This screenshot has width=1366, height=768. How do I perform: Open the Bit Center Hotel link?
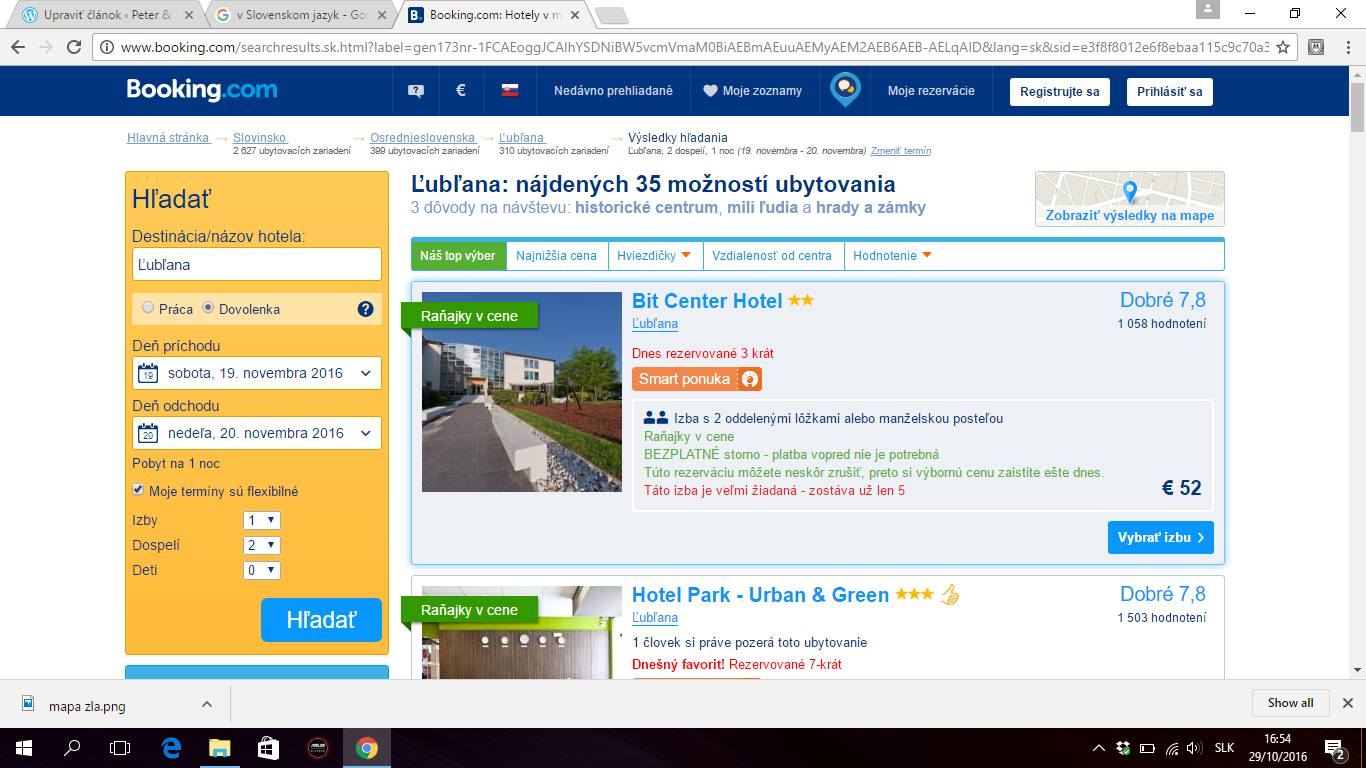707,301
